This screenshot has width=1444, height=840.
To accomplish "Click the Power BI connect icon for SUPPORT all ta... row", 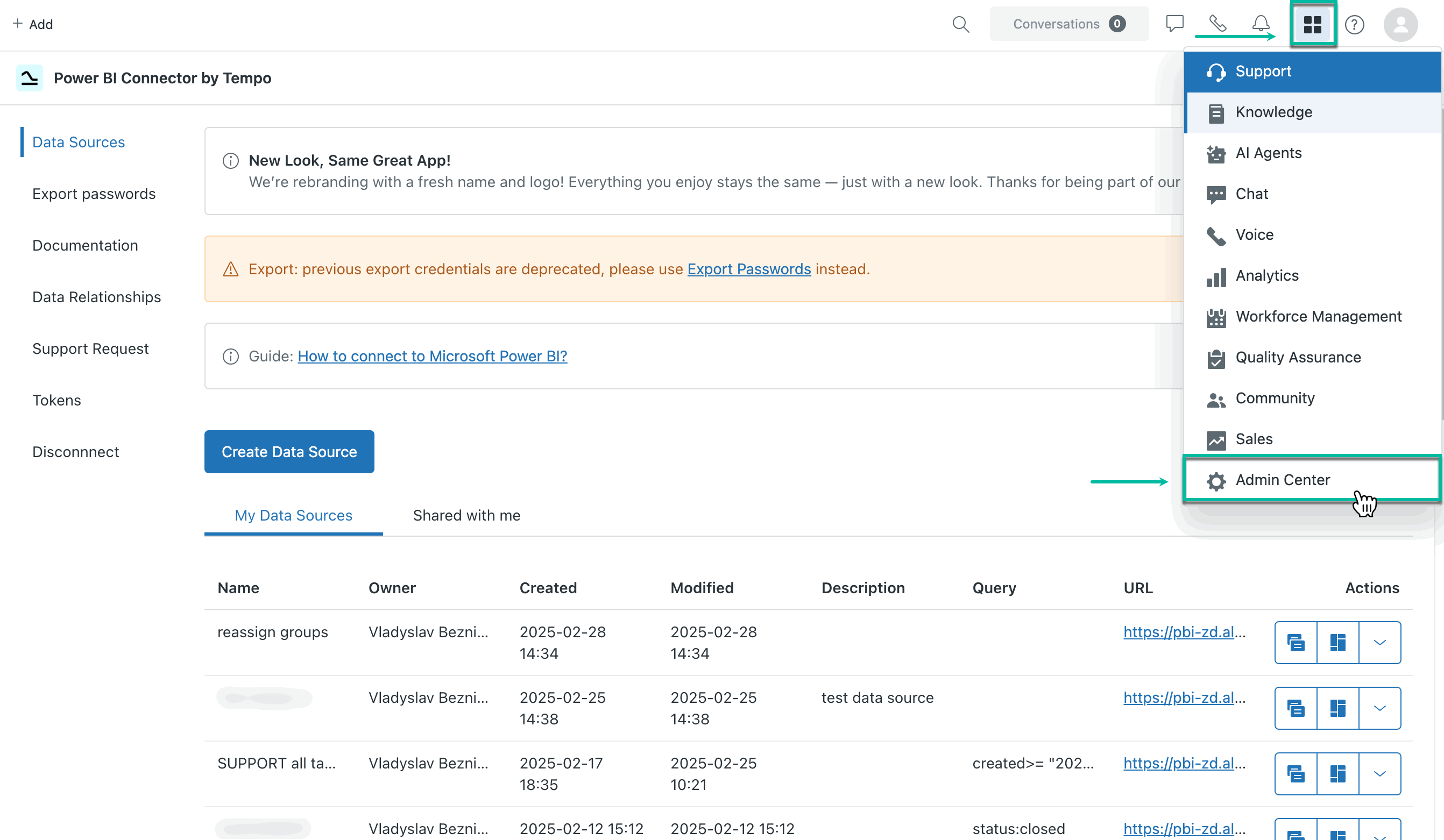I will coord(1338,773).
